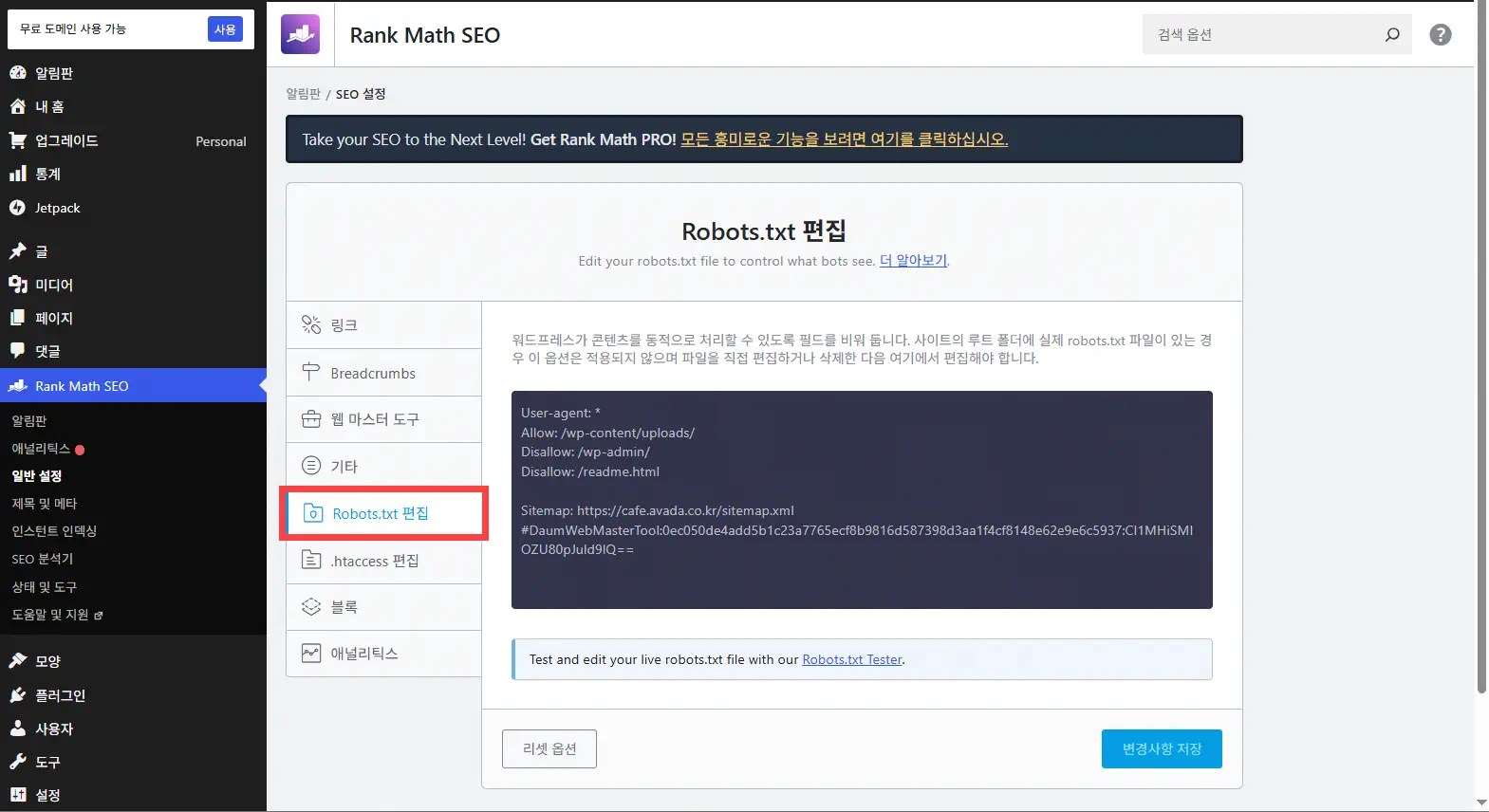Click the 글 pushpin icon
Image resolution: width=1489 pixels, height=812 pixels.
[x=18, y=251]
